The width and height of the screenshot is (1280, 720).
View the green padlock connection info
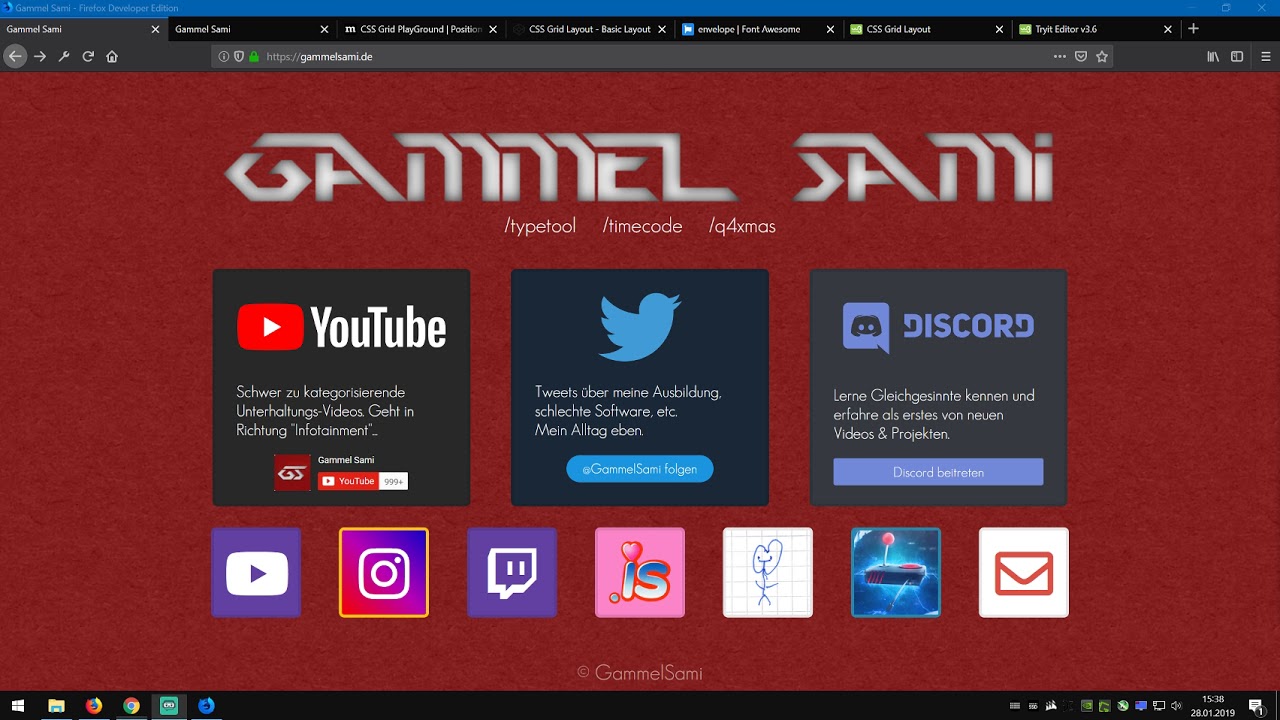253,57
